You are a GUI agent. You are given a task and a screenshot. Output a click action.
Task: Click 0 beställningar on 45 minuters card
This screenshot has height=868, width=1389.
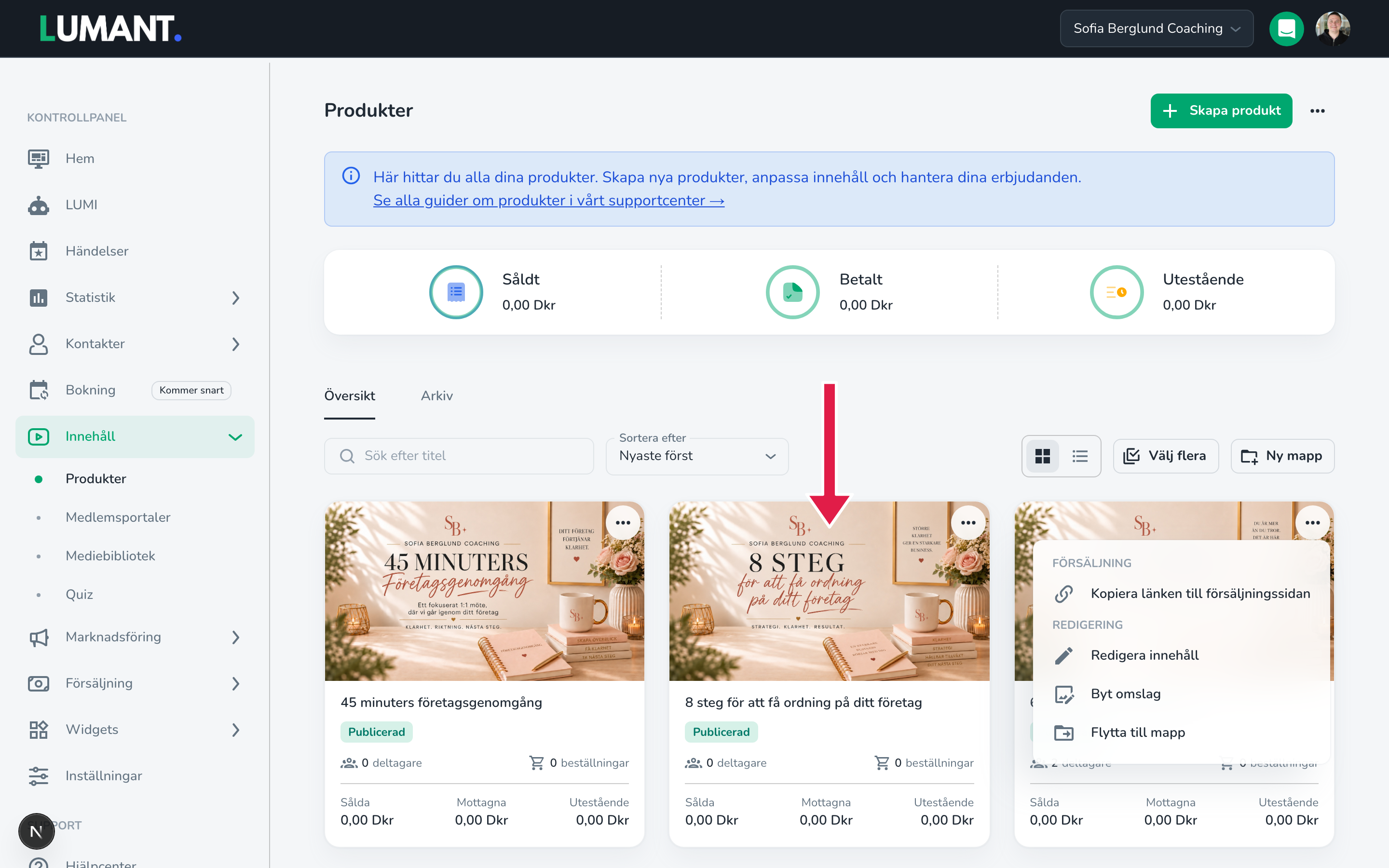click(579, 763)
